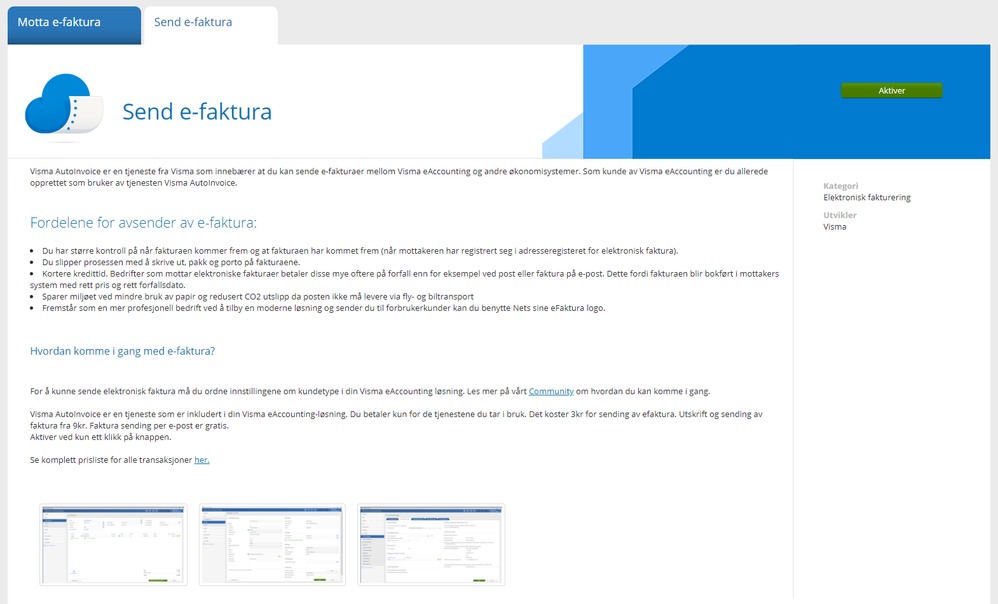Click the 'Send e-faktura' page heading
The image size is (998, 604).
pyautogui.click(x=197, y=111)
